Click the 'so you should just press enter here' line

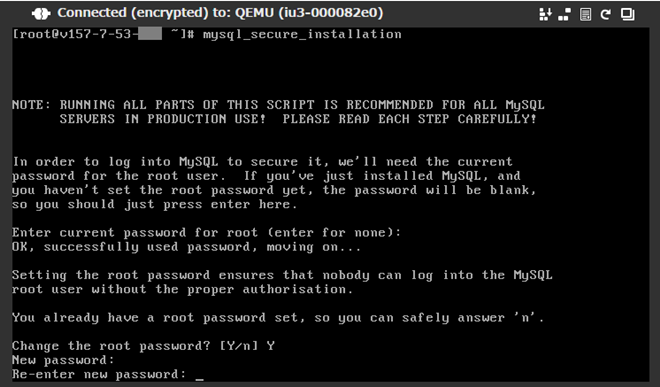(154, 205)
